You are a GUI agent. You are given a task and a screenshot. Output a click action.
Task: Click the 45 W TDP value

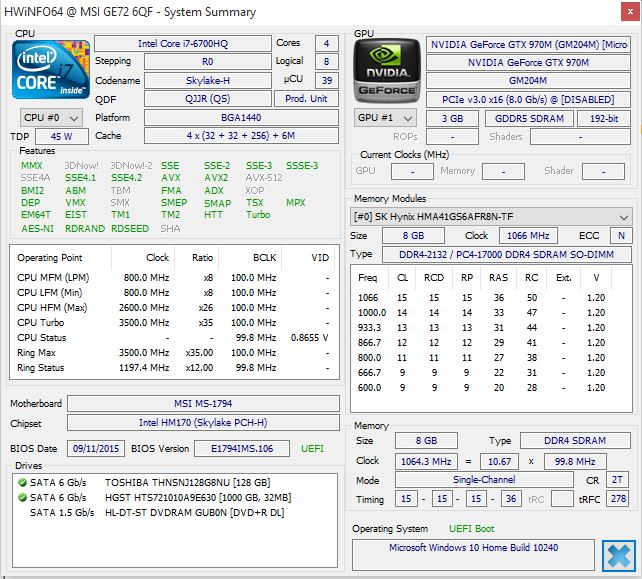point(62,136)
